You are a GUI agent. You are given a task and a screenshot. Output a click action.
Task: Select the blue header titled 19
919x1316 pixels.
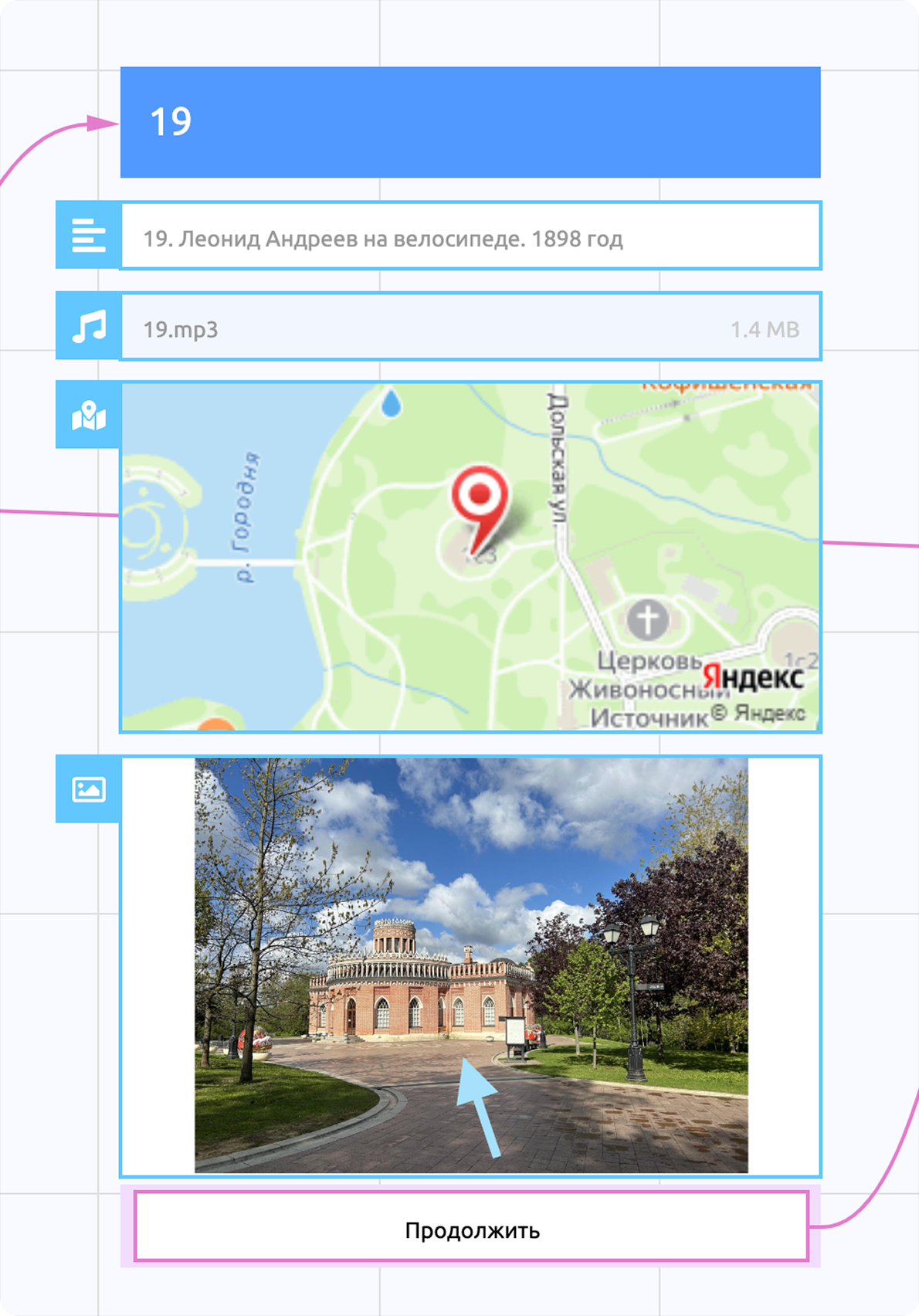point(470,122)
